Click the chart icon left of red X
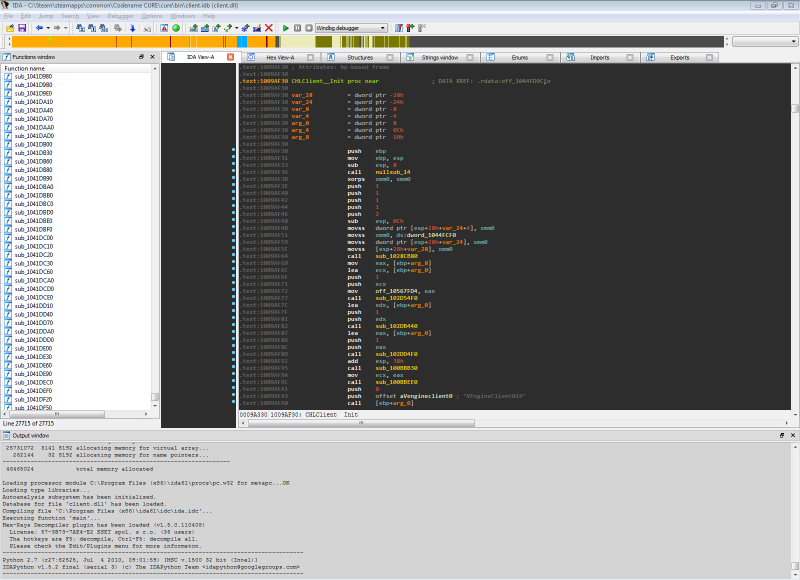This screenshot has height=580, width=800. (x=257, y=28)
